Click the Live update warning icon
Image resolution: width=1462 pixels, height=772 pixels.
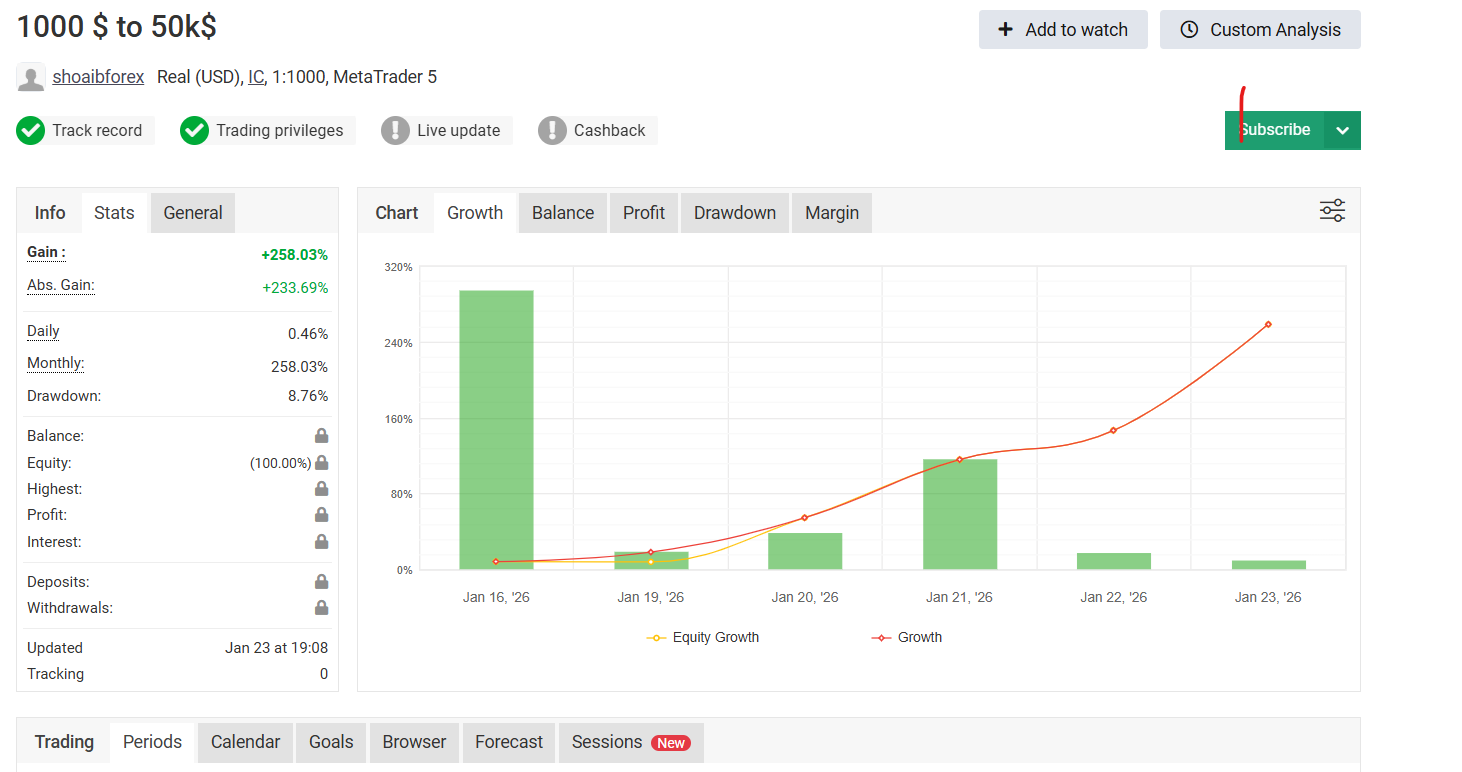pyautogui.click(x=396, y=130)
